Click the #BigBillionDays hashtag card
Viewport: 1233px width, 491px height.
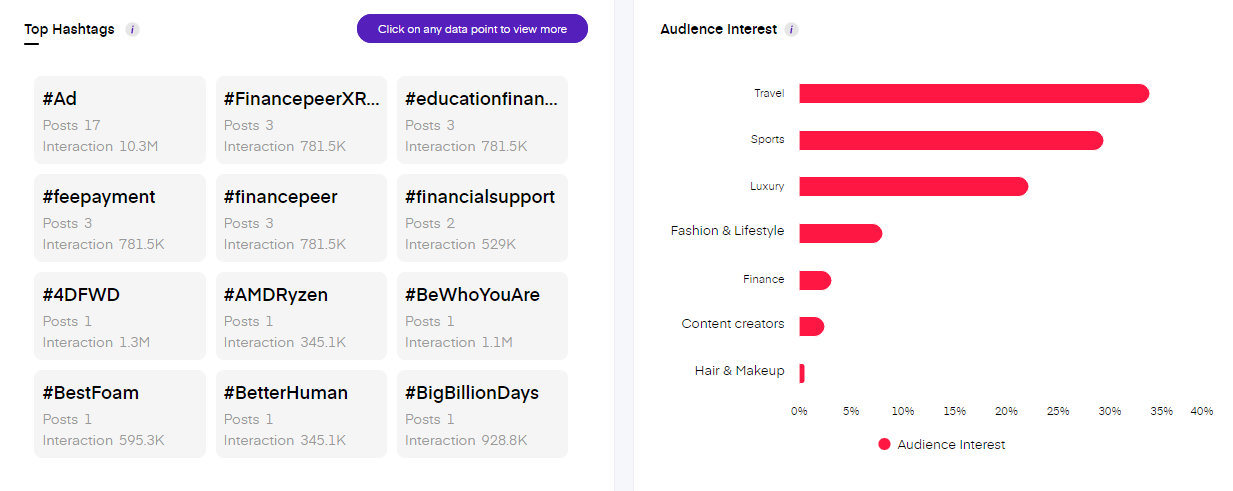[x=482, y=414]
